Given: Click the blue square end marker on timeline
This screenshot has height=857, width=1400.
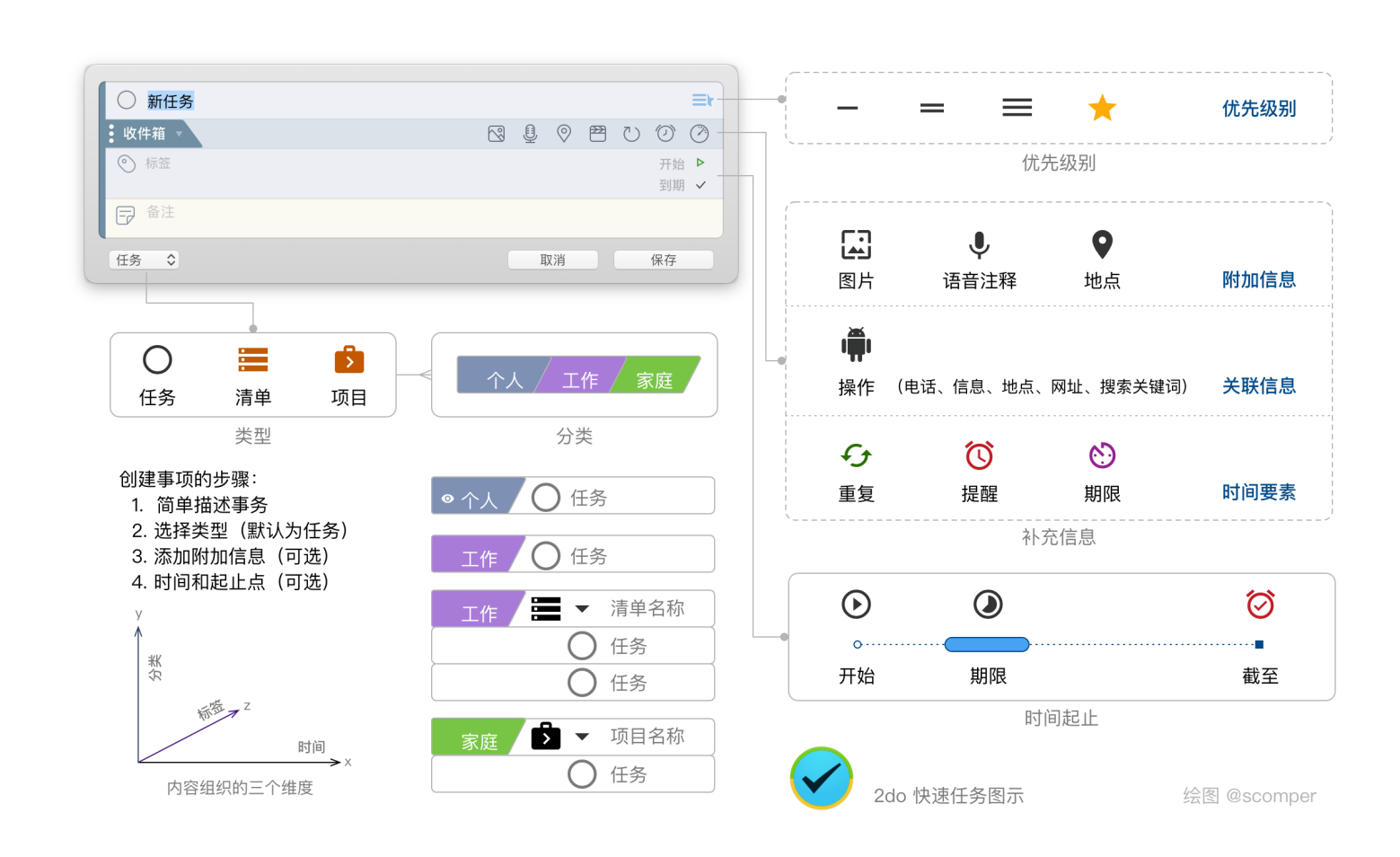Looking at the screenshot, I should (1259, 644).
